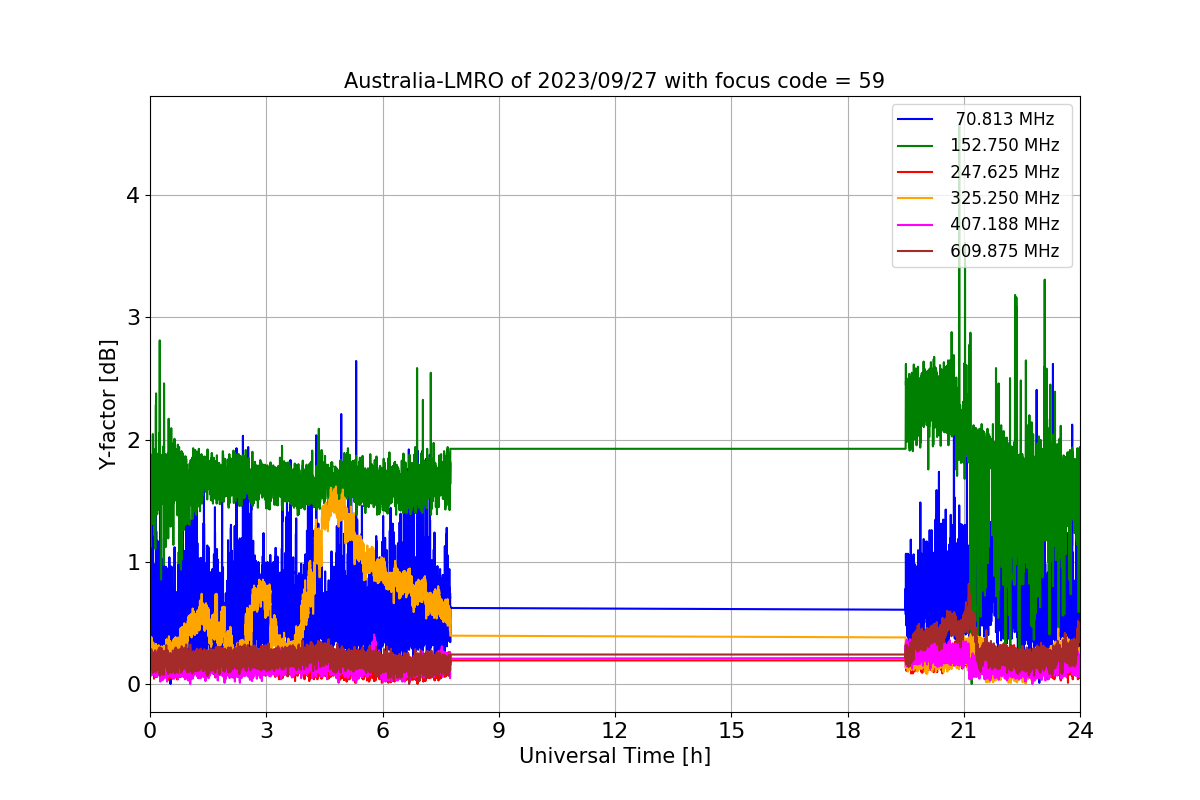Click the x-axis tick label 0
1200x800 pixels.
tap(150, 730)
